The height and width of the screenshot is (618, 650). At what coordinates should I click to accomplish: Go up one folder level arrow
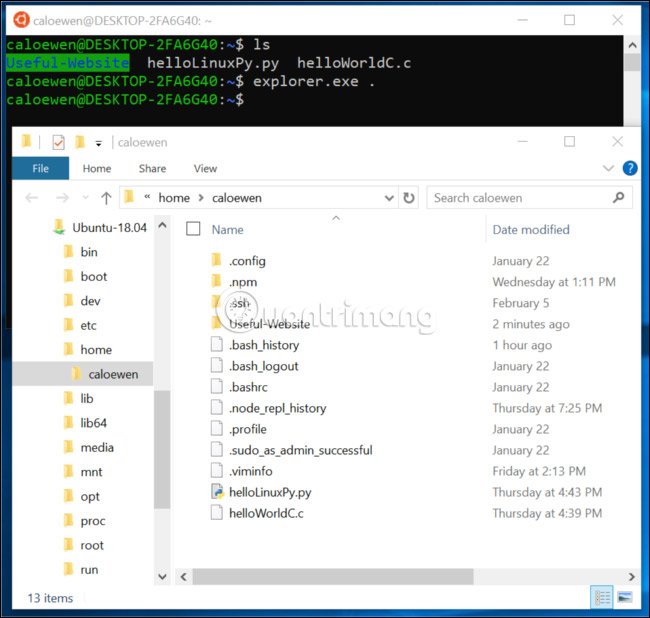[106, 198]
